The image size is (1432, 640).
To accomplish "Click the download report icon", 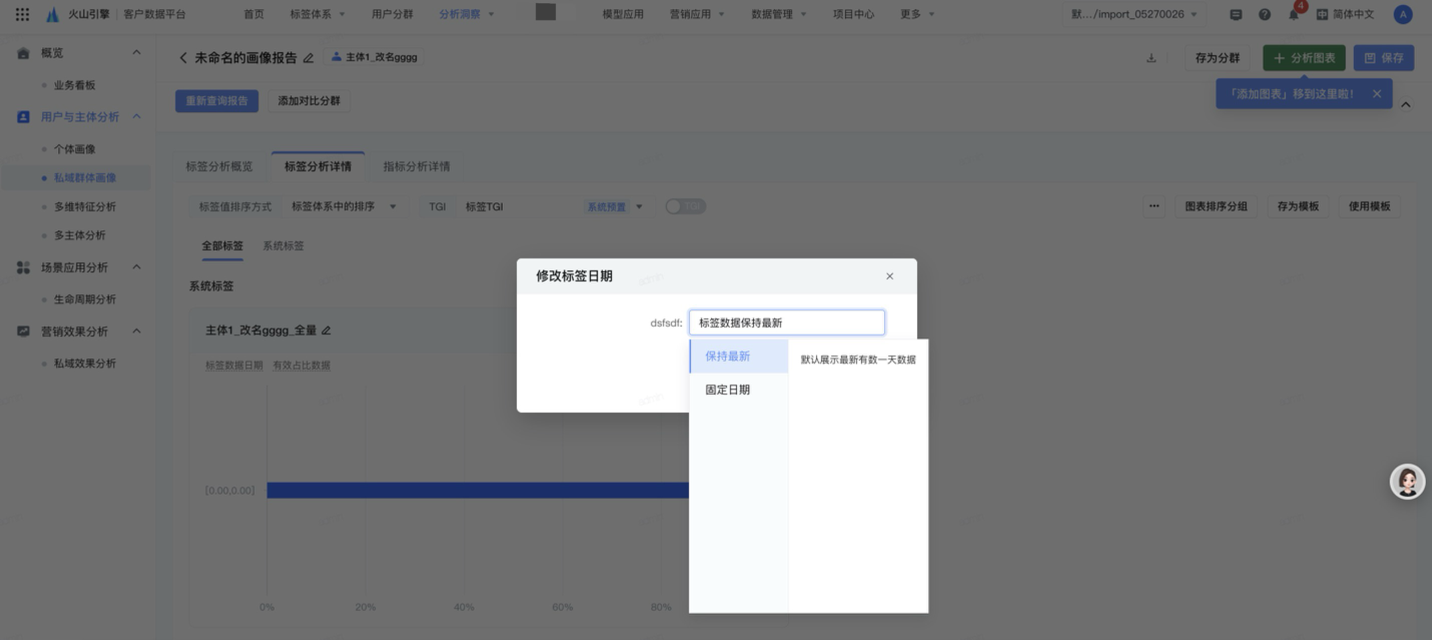I will point(1151,58).
